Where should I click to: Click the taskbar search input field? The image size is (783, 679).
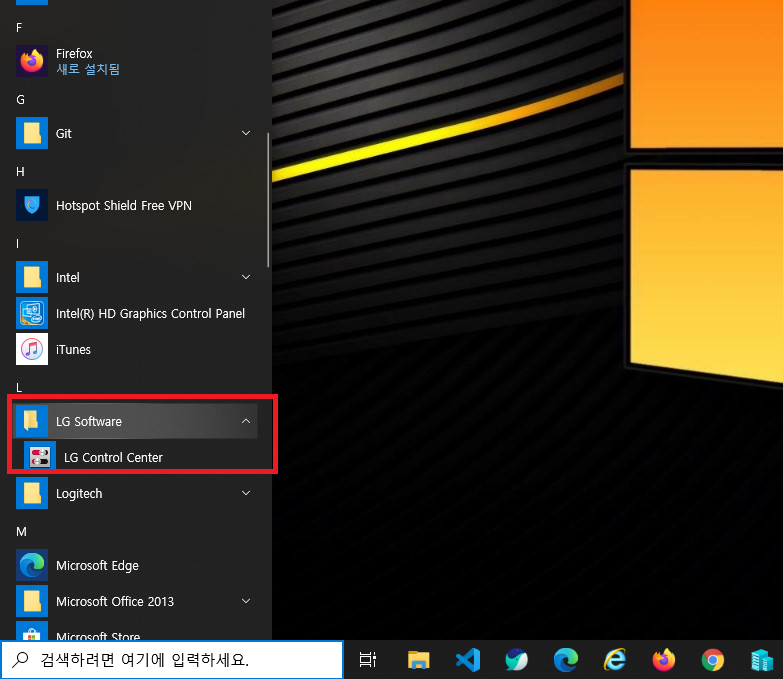click(172, 660)
